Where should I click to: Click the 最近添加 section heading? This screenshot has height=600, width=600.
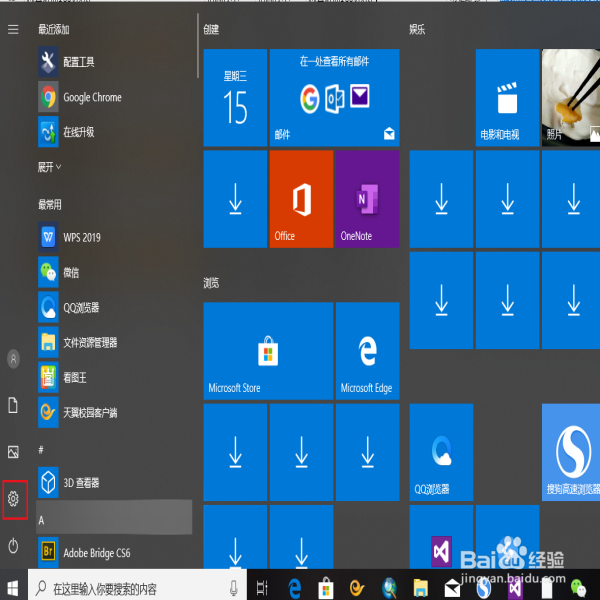coord(54,29)
